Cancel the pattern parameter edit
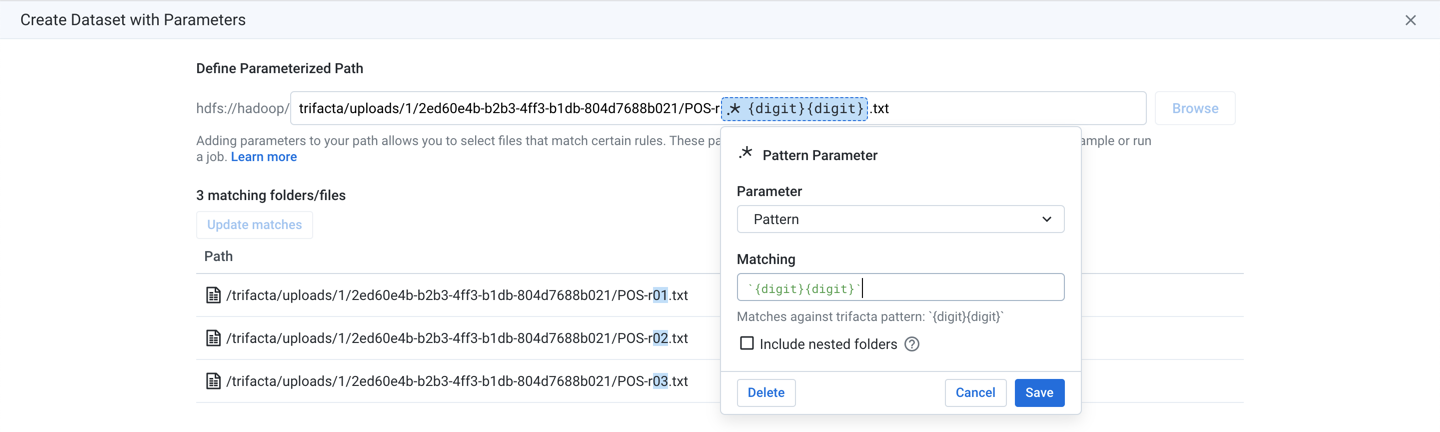Viewport: 1440px width, 432px height. 975,393
